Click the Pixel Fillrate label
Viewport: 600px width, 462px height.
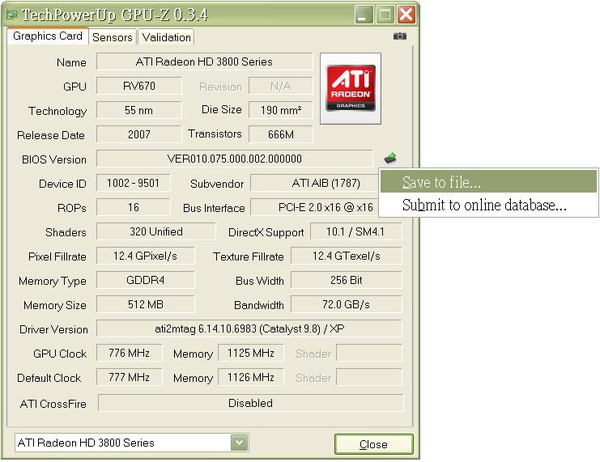pos(57,257)
